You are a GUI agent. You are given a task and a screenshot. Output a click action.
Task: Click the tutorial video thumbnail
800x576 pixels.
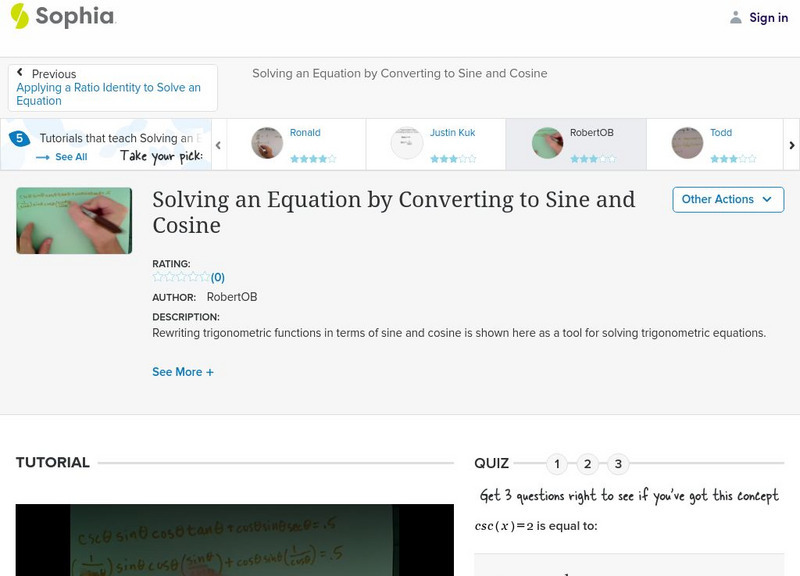[73, 221]
